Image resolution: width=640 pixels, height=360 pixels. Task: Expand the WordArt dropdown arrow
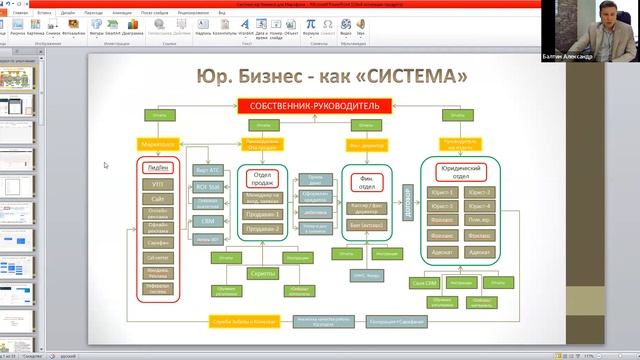(x=245, y=38)
